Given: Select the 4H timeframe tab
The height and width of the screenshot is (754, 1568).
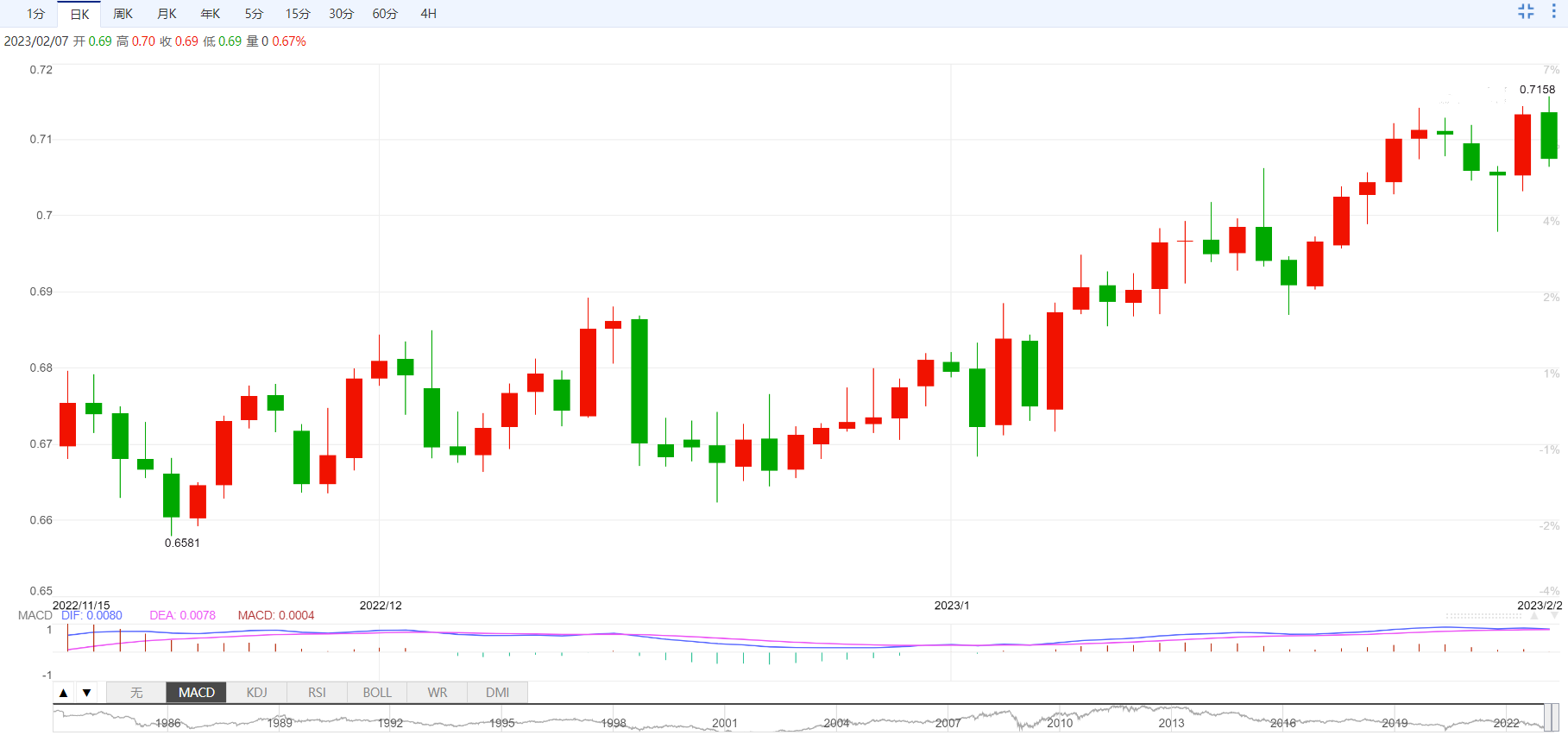Looking at the screenshot, I should click(428, 14).
